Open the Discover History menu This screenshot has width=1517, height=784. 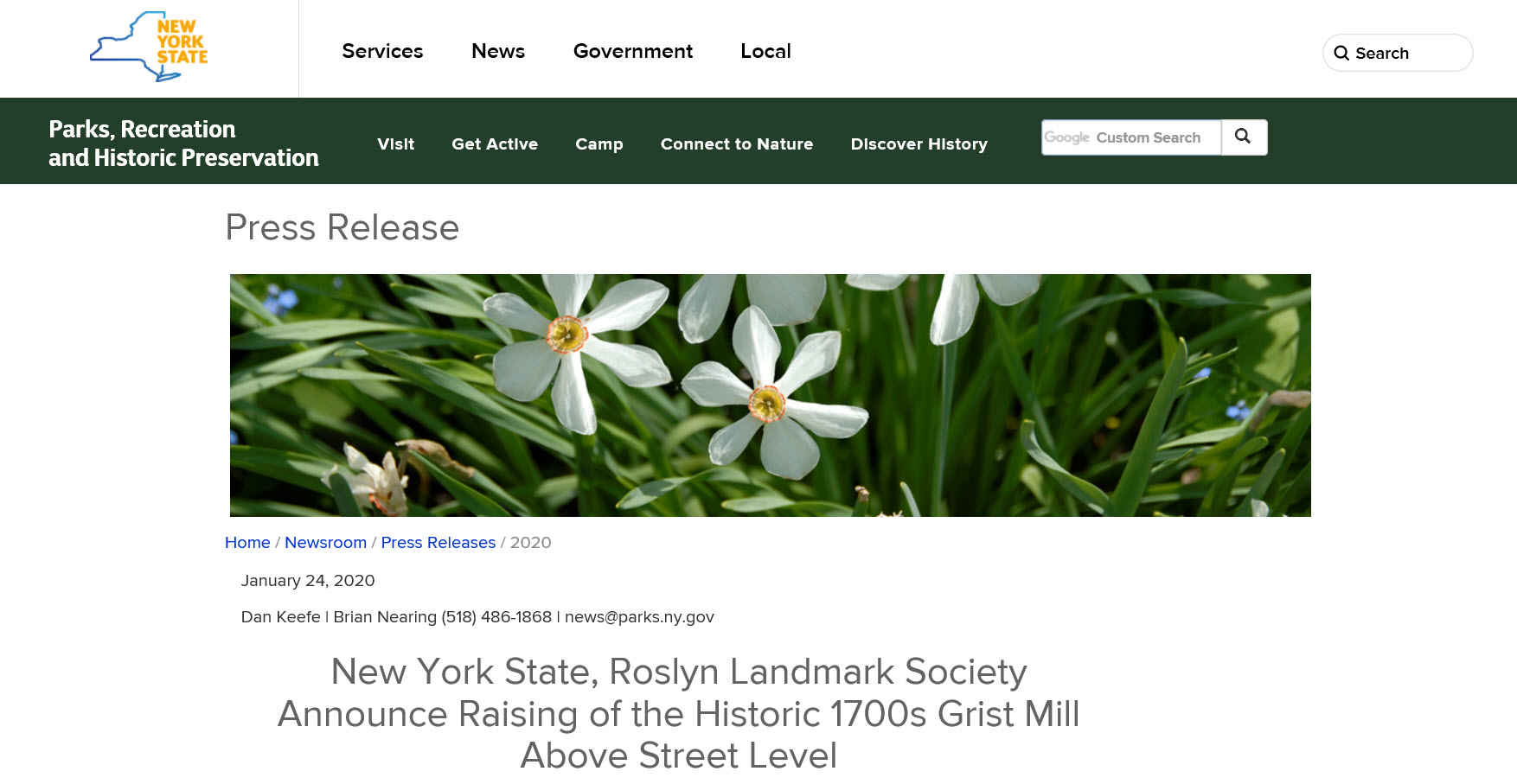(919, 144)
